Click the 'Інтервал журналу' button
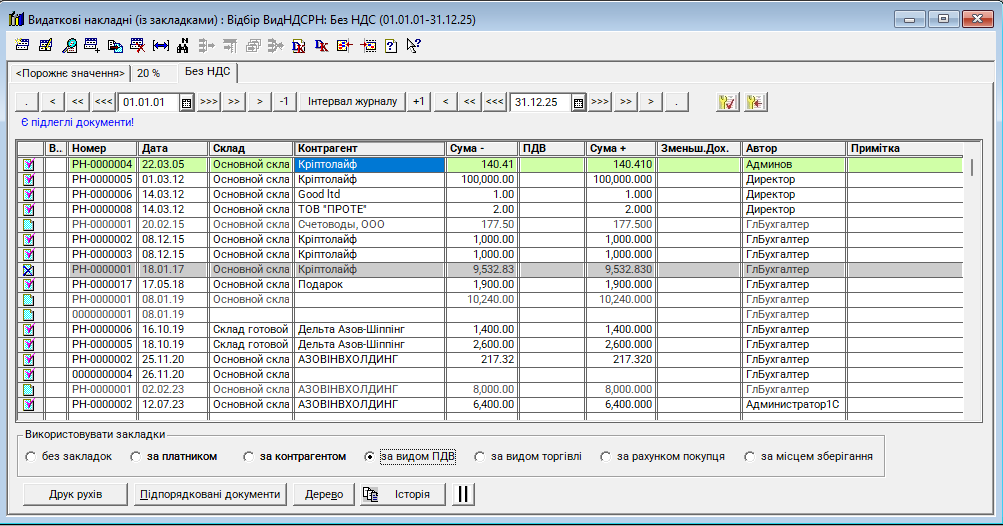The height and width of the screenshot is (526, 1003). (x=352, y=102)
